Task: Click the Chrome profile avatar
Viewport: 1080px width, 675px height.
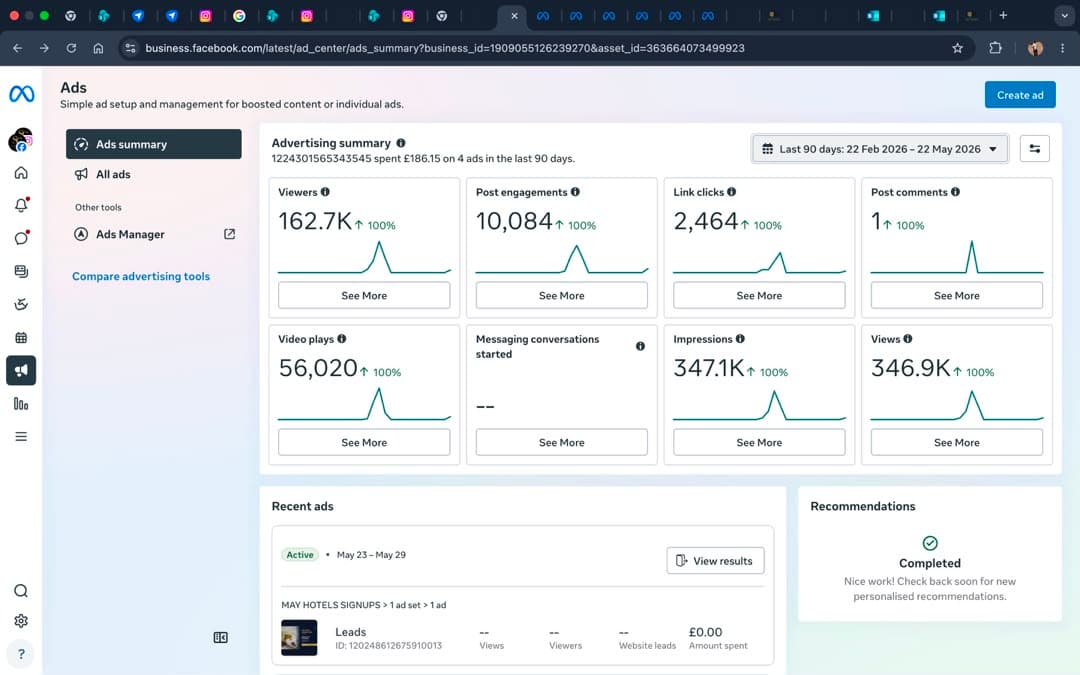Action: (1035, 48)
